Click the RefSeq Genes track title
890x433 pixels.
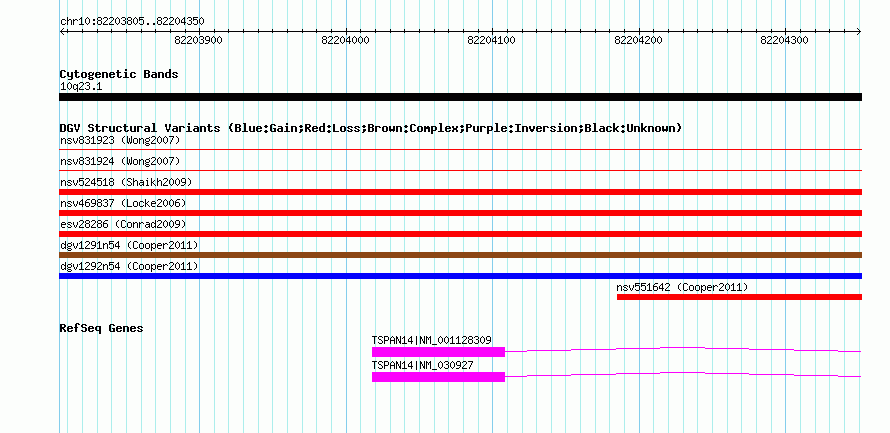pyautogui.click(x=102, y=328)
